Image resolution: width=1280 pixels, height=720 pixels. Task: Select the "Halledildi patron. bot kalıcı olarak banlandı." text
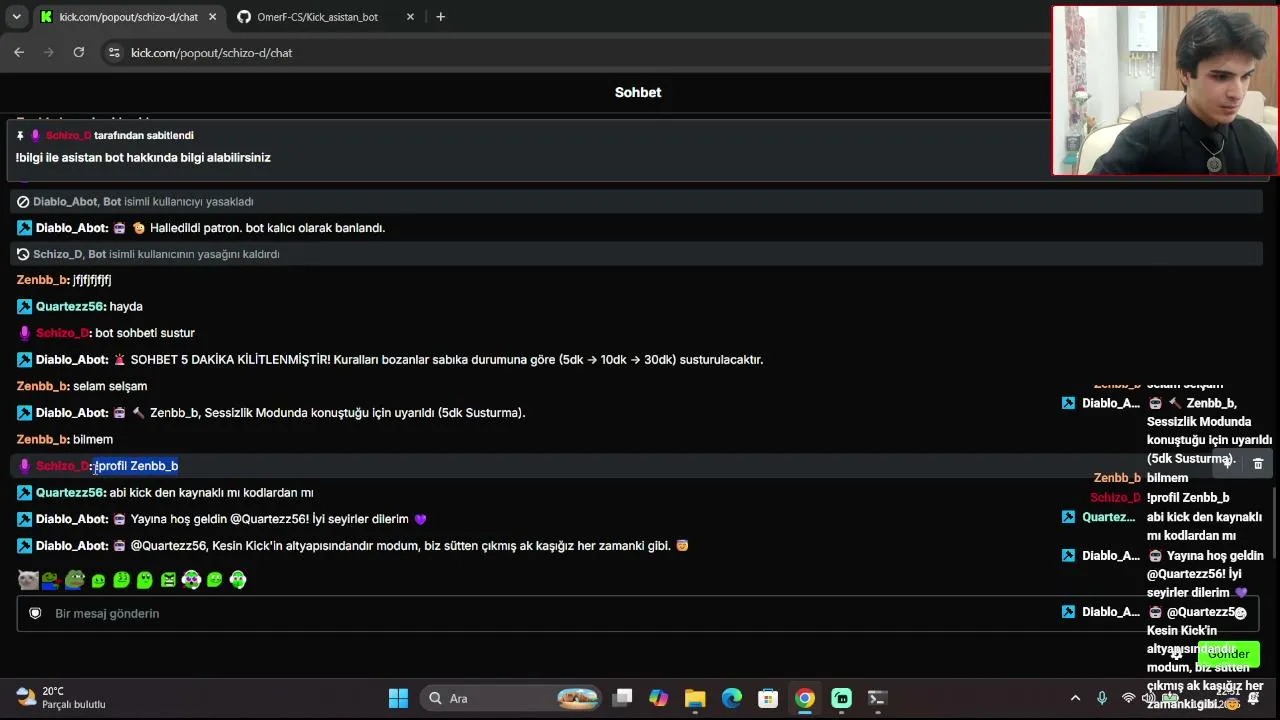point(267,228)
